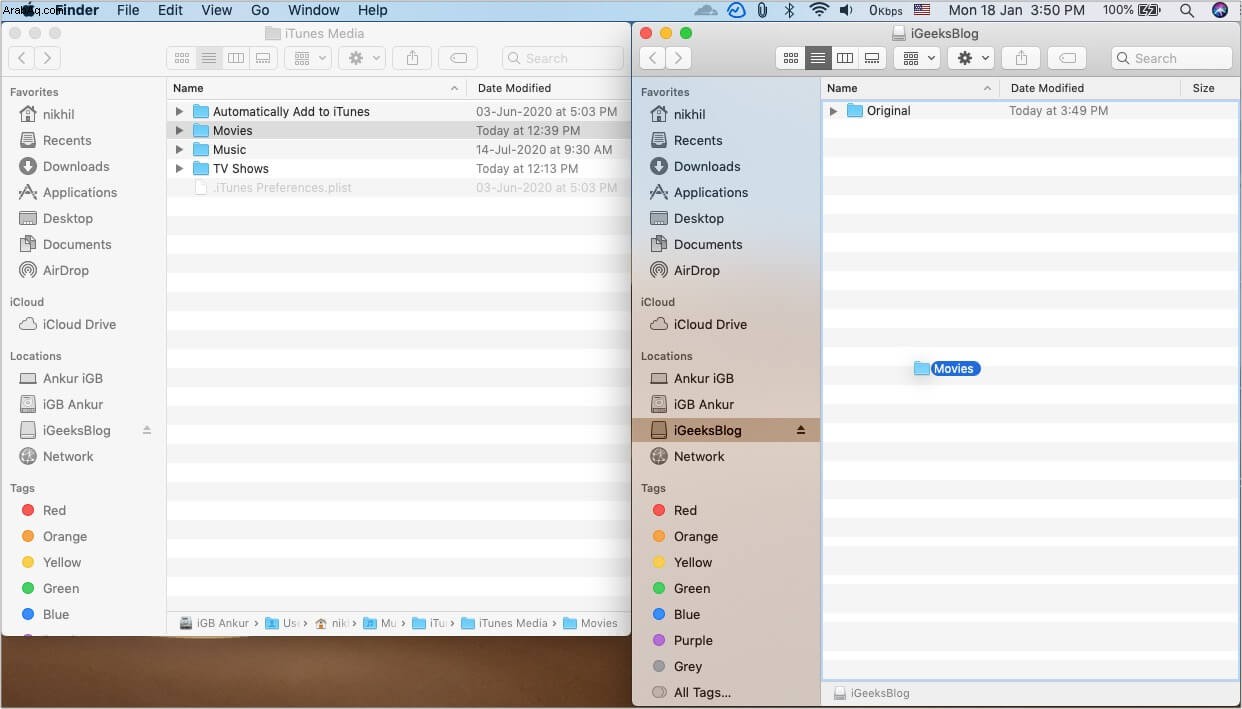This screenshot has width=1242, height=709.
Task: Select Ankur iGB location in iTunes Media sidebar
Action: point(72,378)
